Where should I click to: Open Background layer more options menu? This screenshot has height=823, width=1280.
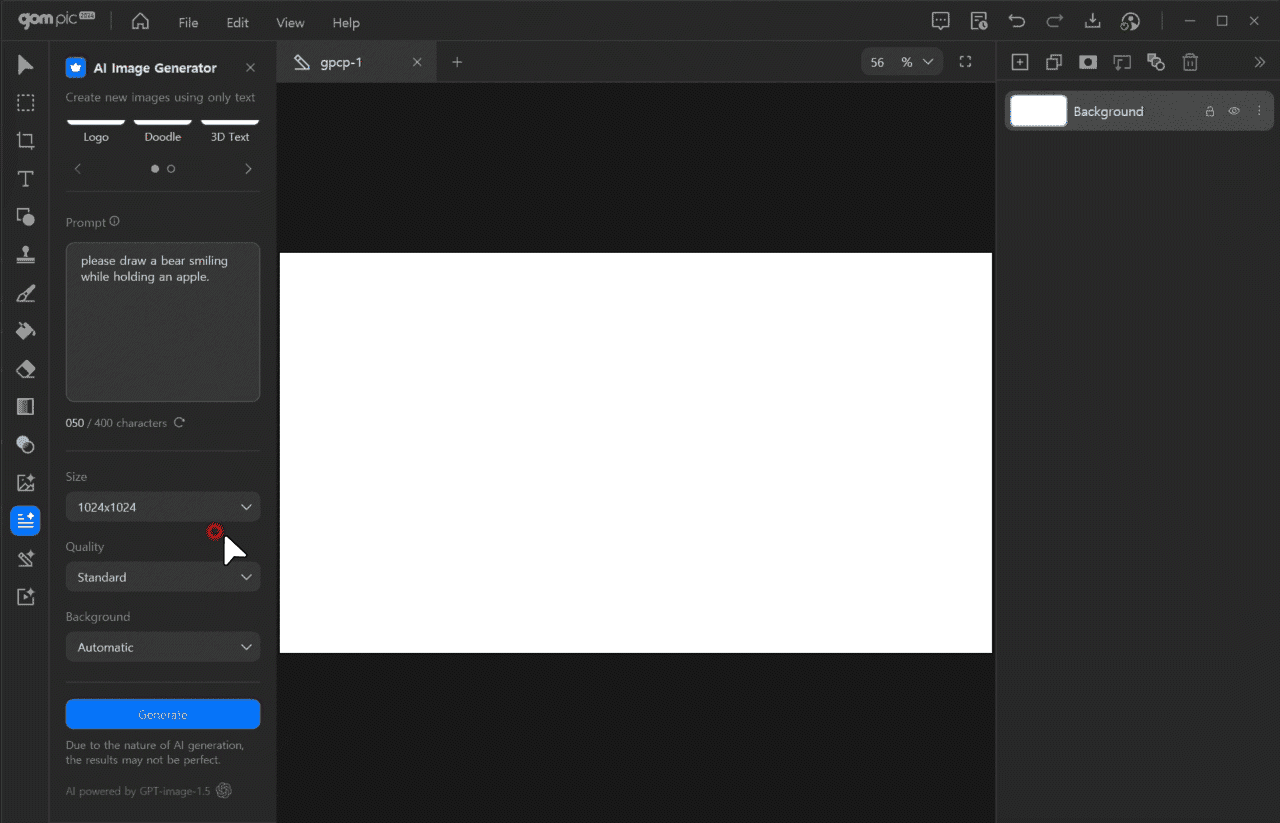[x=1259, y=111]
